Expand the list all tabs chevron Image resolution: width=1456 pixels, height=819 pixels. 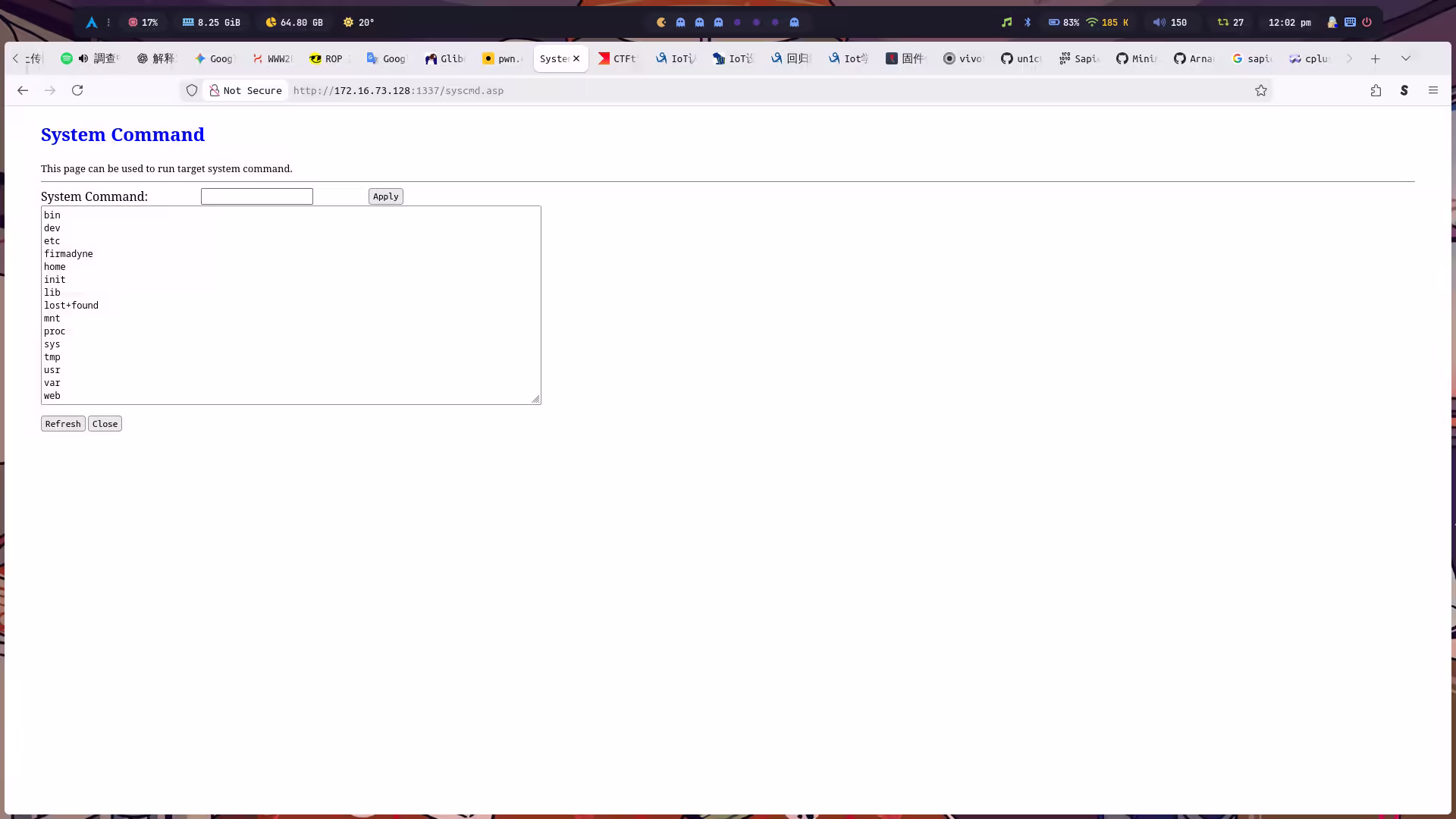click(1405, 58)
